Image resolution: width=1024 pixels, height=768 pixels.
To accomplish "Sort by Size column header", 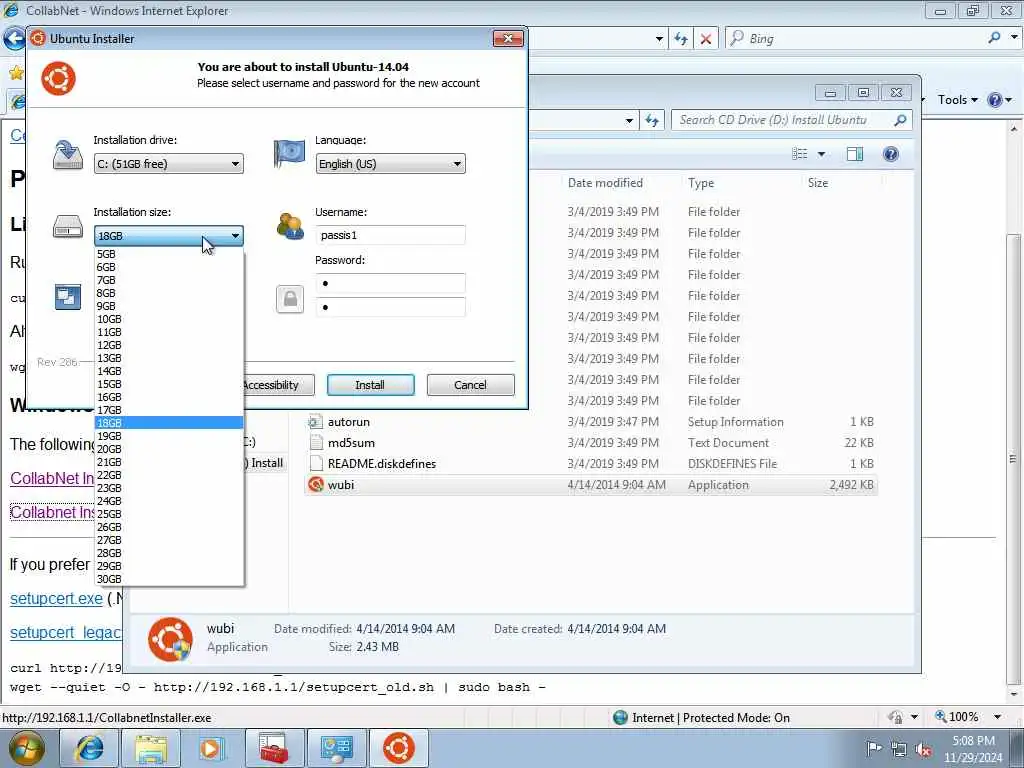I will [x=818, y=183].
